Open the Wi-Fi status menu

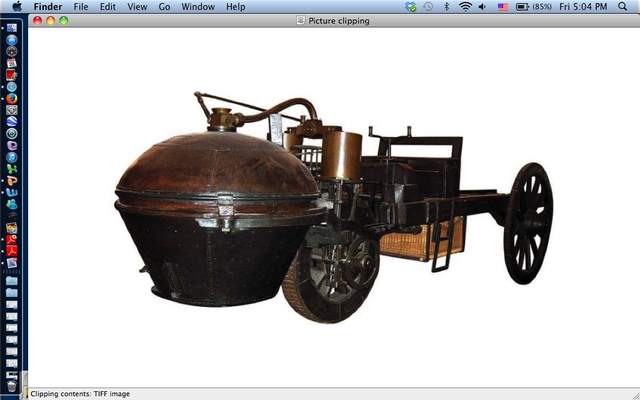465,7
